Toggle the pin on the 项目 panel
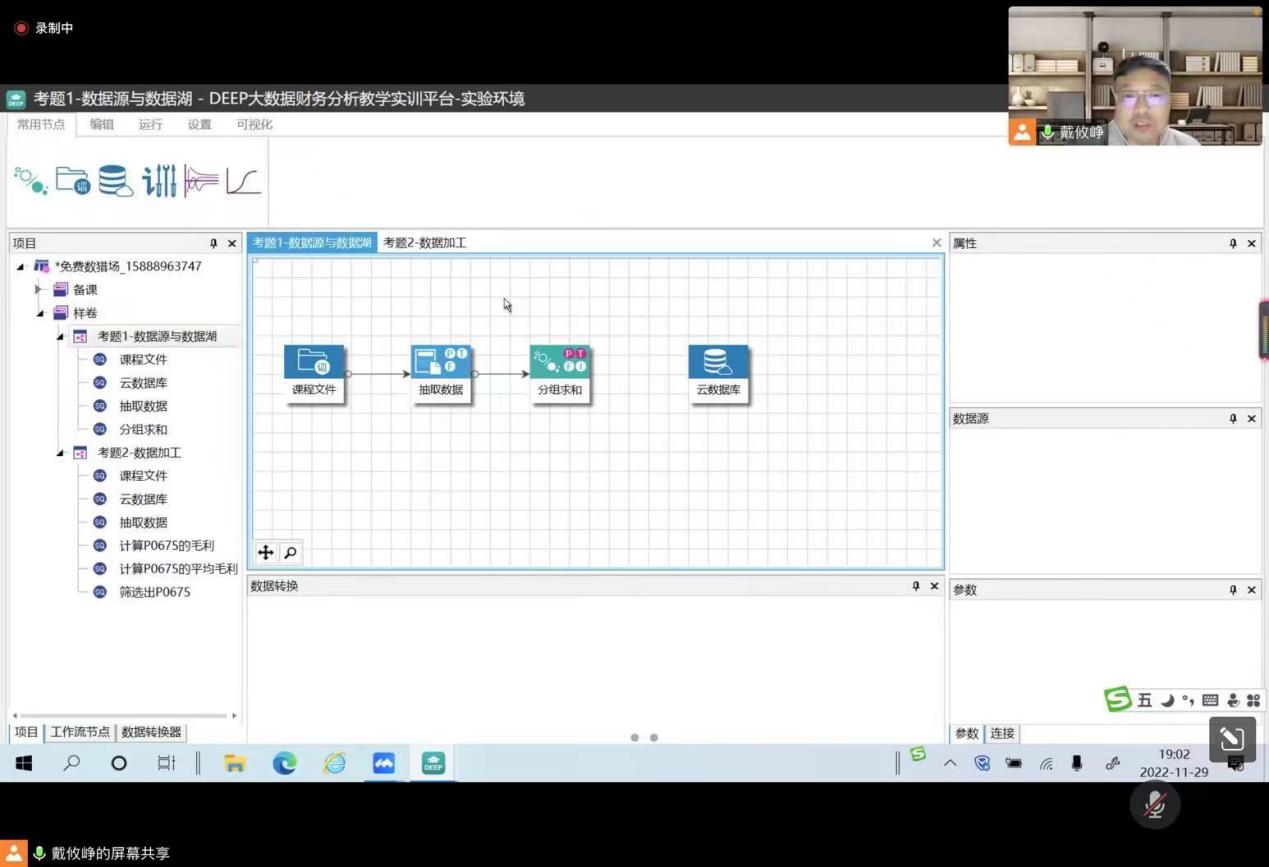This screenshot has width=1269, height=867. [x=213, y=243]
